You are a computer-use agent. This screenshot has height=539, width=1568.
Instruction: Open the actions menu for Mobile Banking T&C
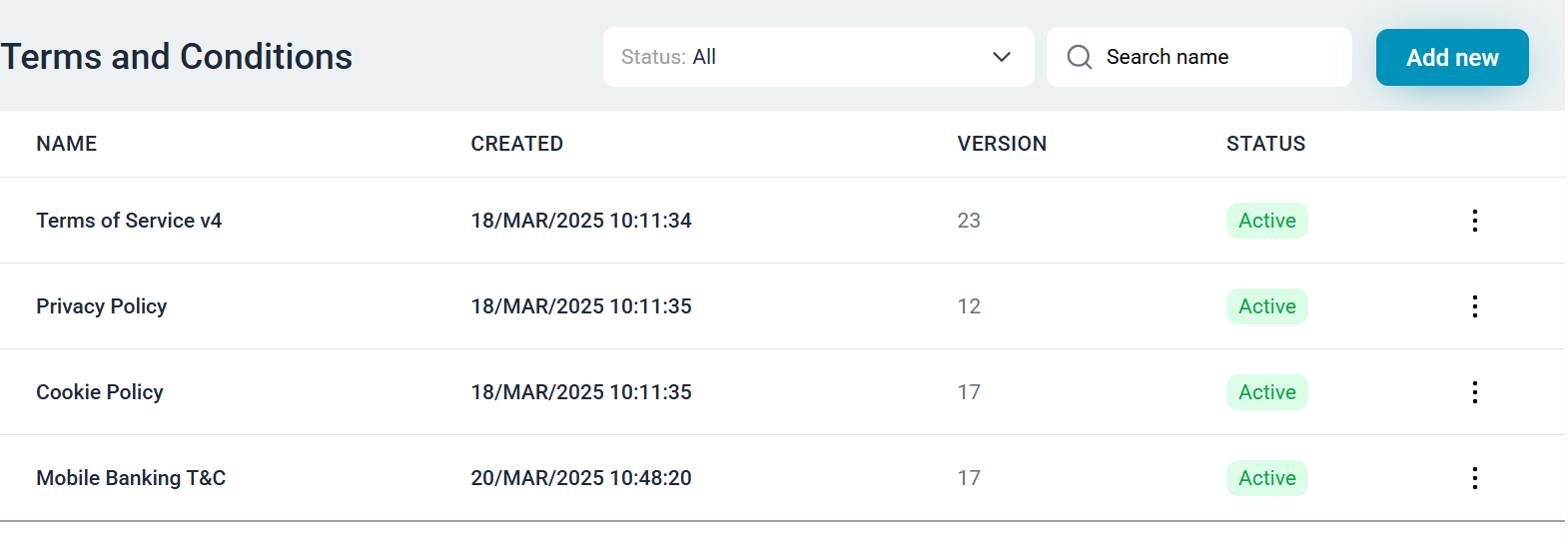point(1474,478)
